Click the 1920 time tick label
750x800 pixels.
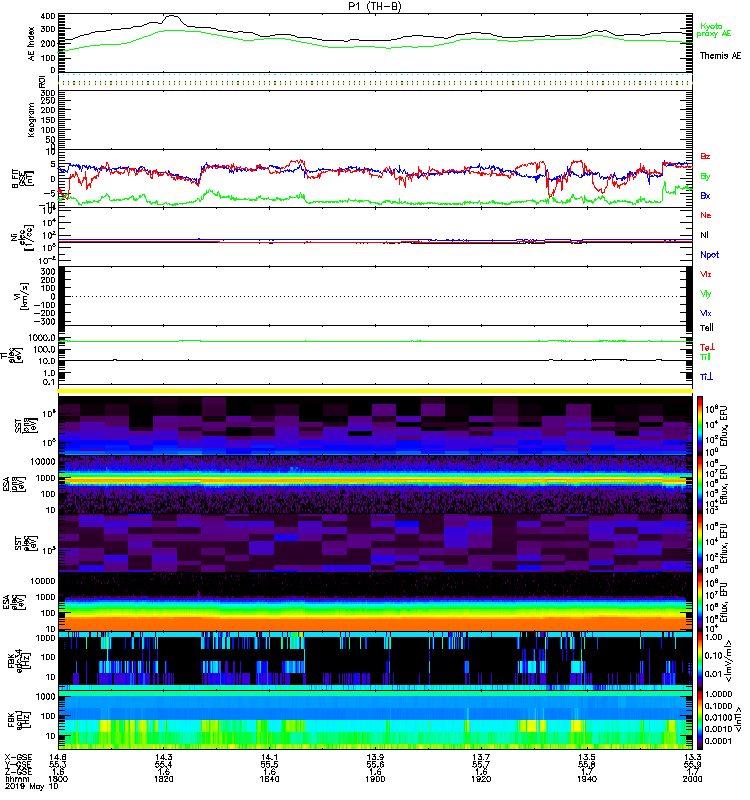tap(481, 780)
